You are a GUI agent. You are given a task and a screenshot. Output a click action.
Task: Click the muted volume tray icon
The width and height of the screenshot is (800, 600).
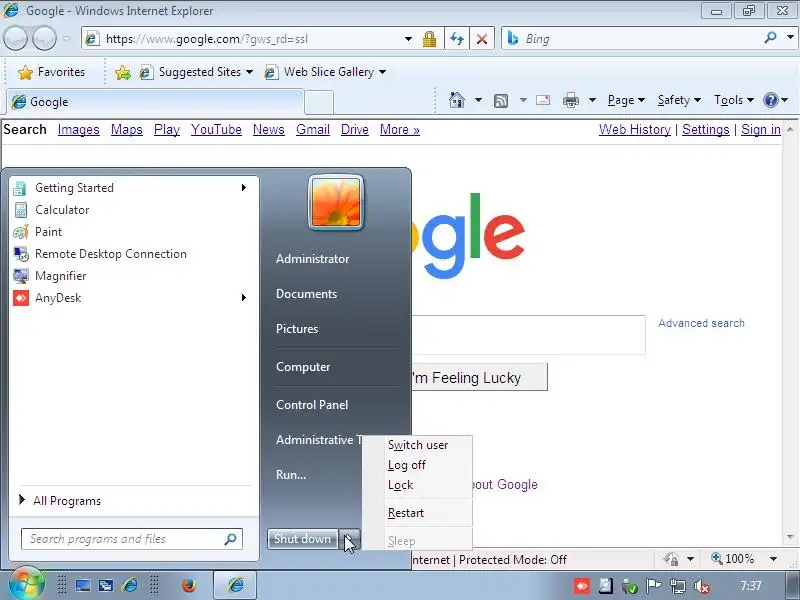[x=702, y=587]
